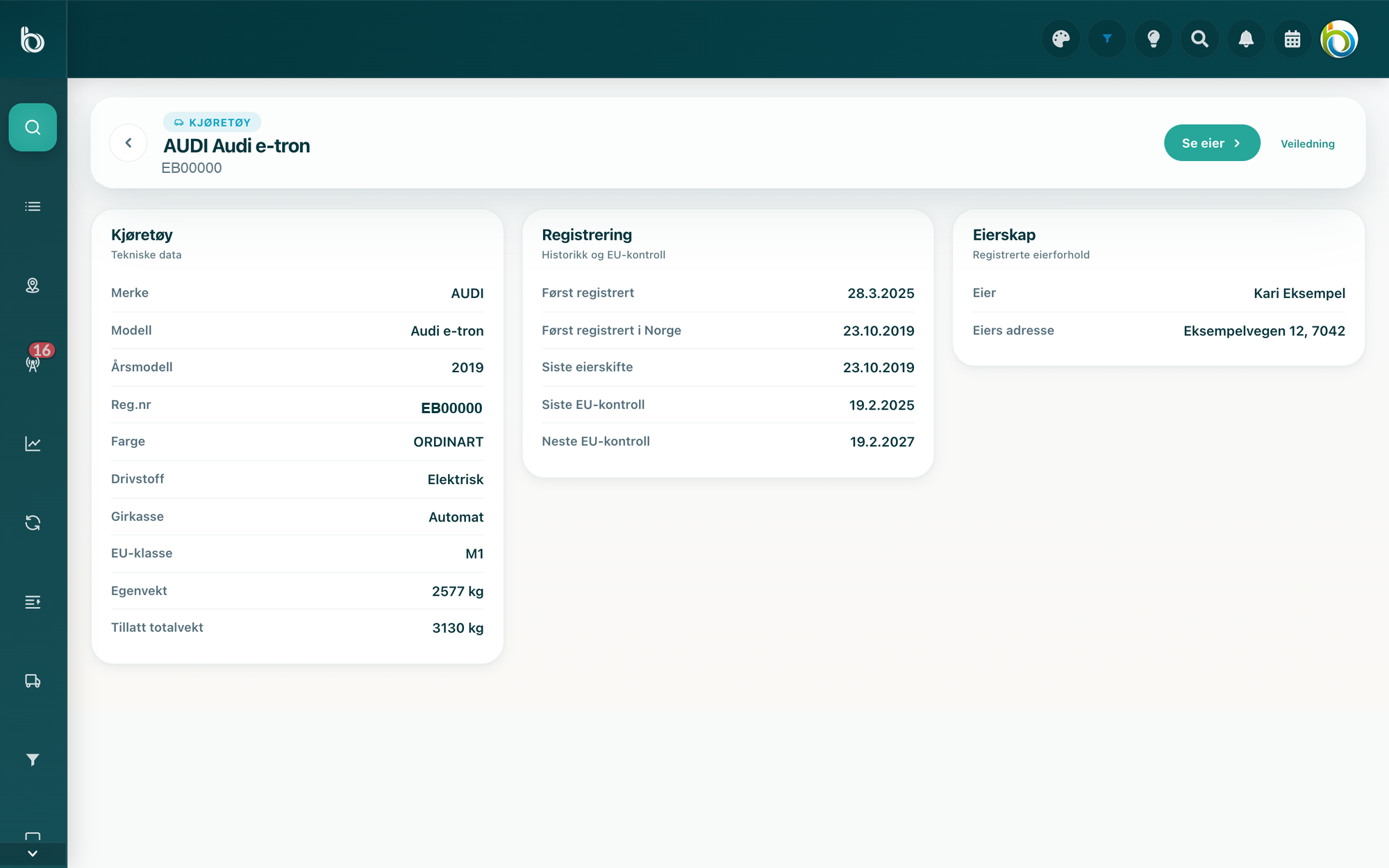Click the Siste EU-kontroll date 19.2.2025
Viewport: 1389px width, 868px height.
881,406
